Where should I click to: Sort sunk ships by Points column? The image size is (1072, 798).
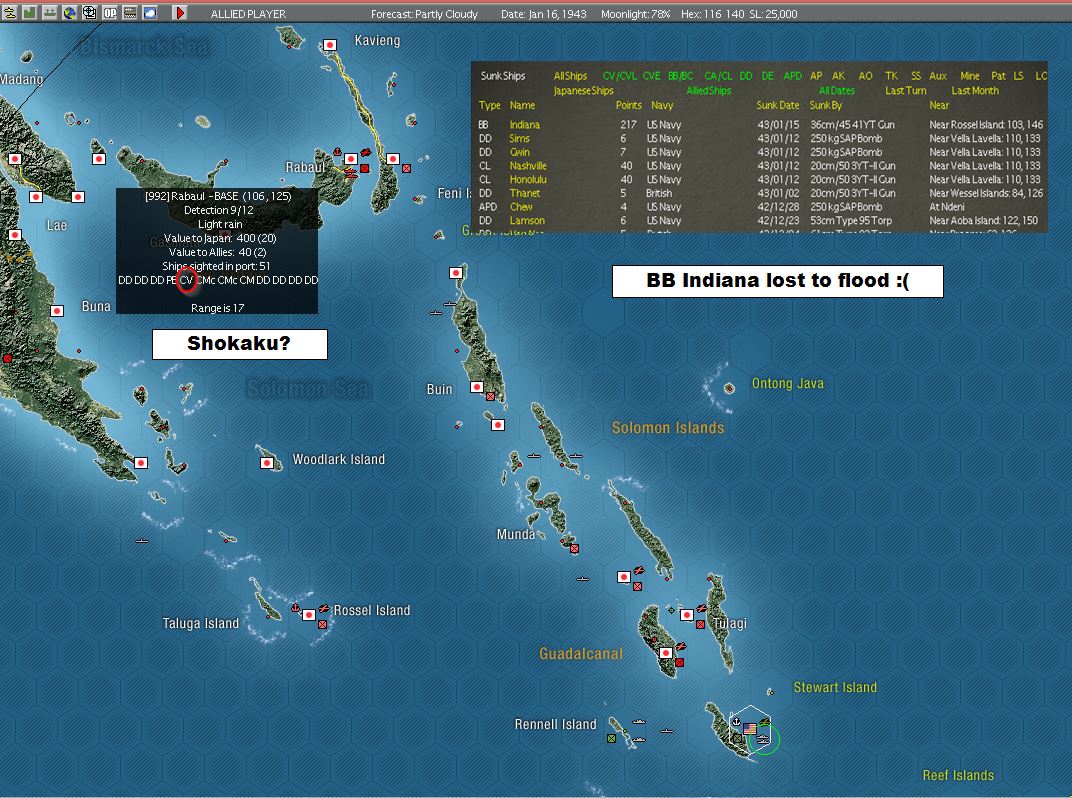tap(628, 105)
